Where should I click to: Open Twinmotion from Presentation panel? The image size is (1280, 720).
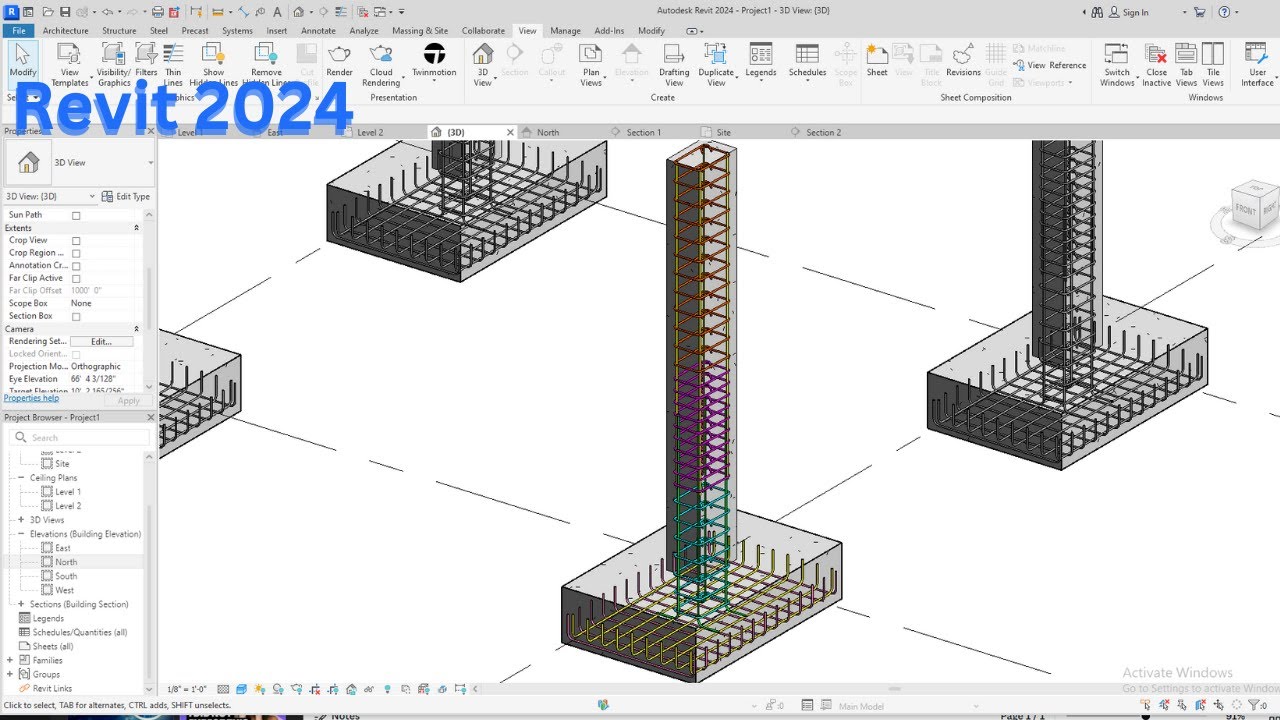434,60
